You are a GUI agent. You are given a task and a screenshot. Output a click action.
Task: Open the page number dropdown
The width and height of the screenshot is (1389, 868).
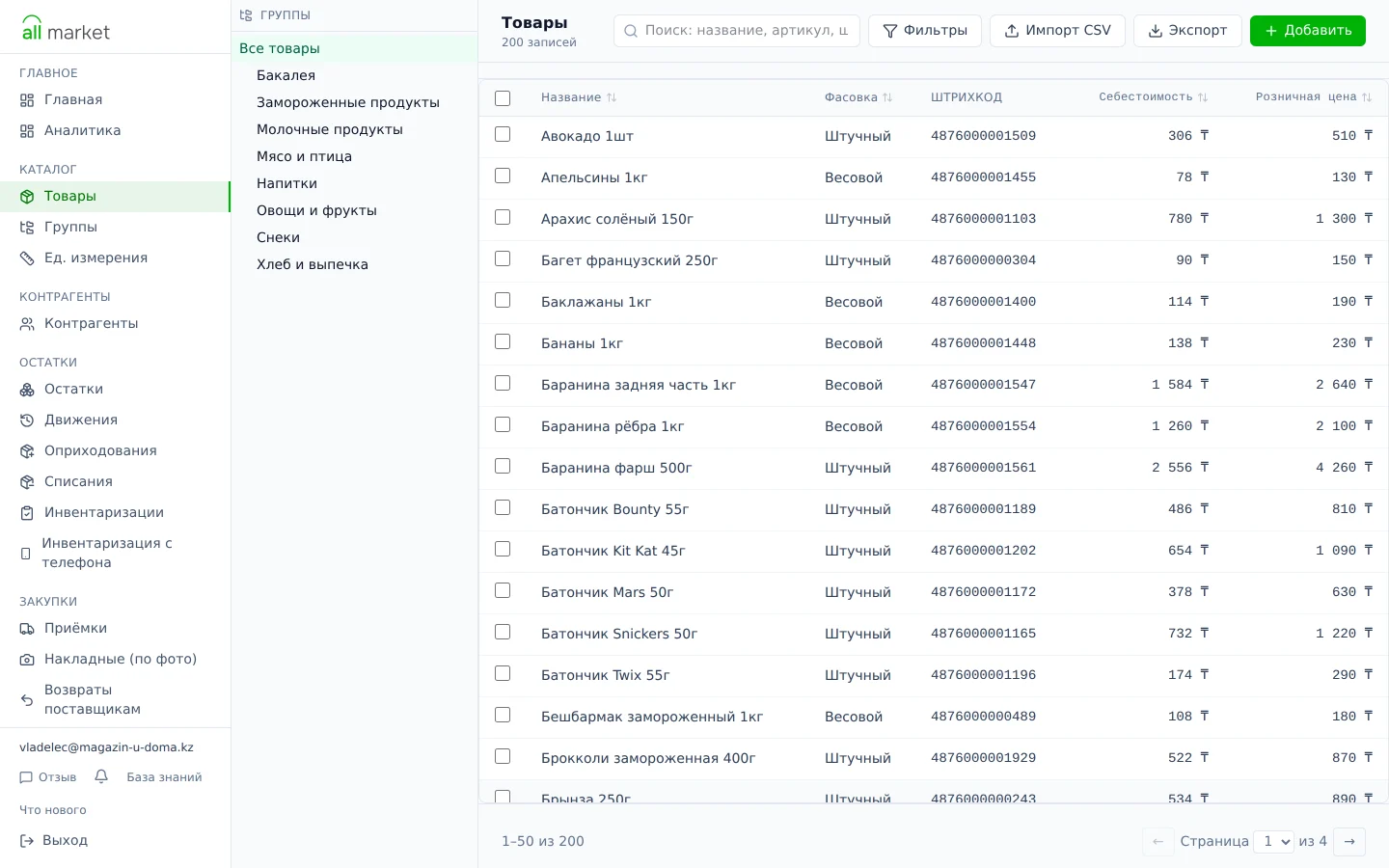click(x=1273, y=841)
